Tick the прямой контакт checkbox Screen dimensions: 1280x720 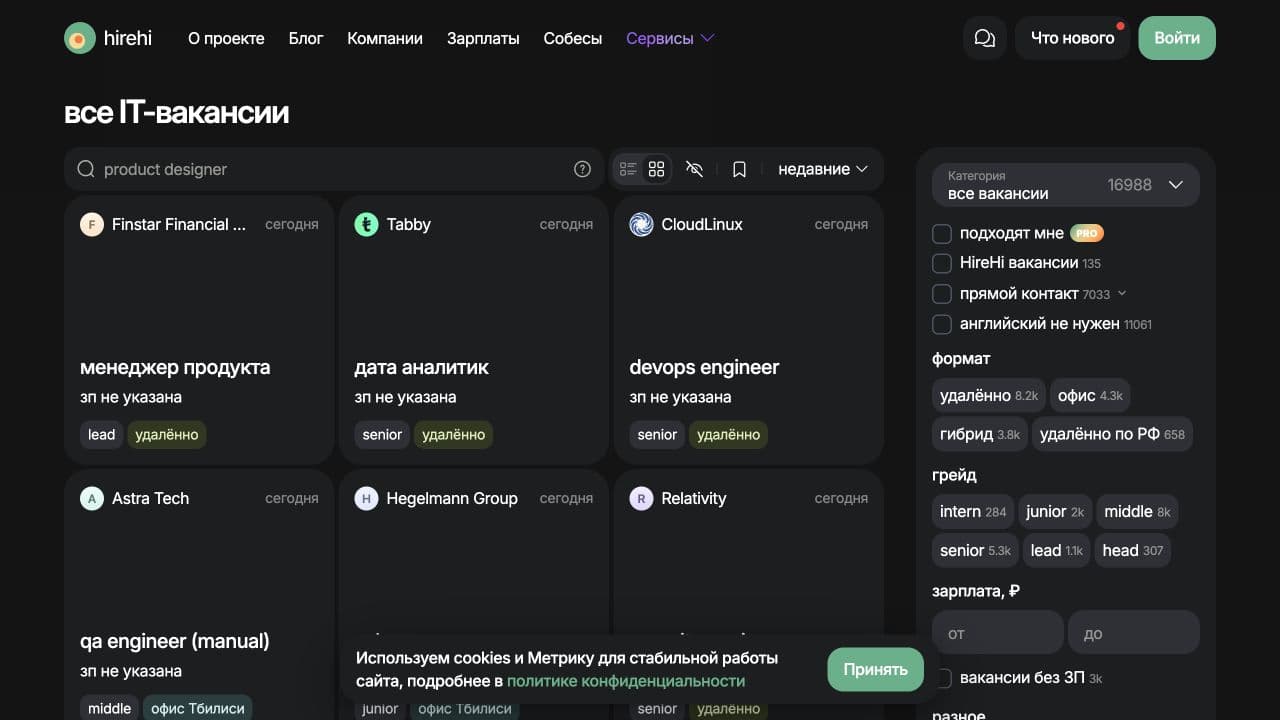[x=942, y=294]
